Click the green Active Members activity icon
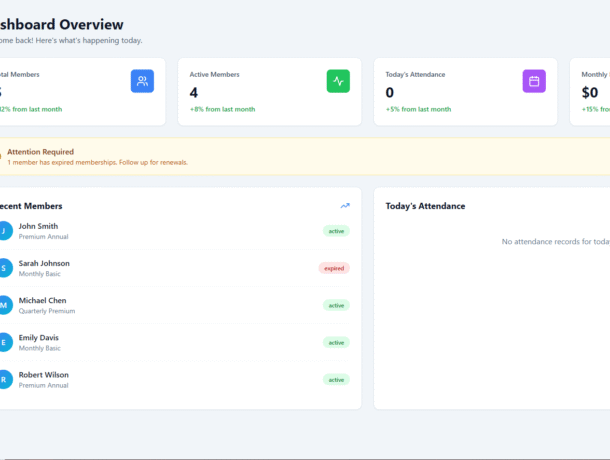This screenshot has width=610, height=460. (x=338, y=81)
